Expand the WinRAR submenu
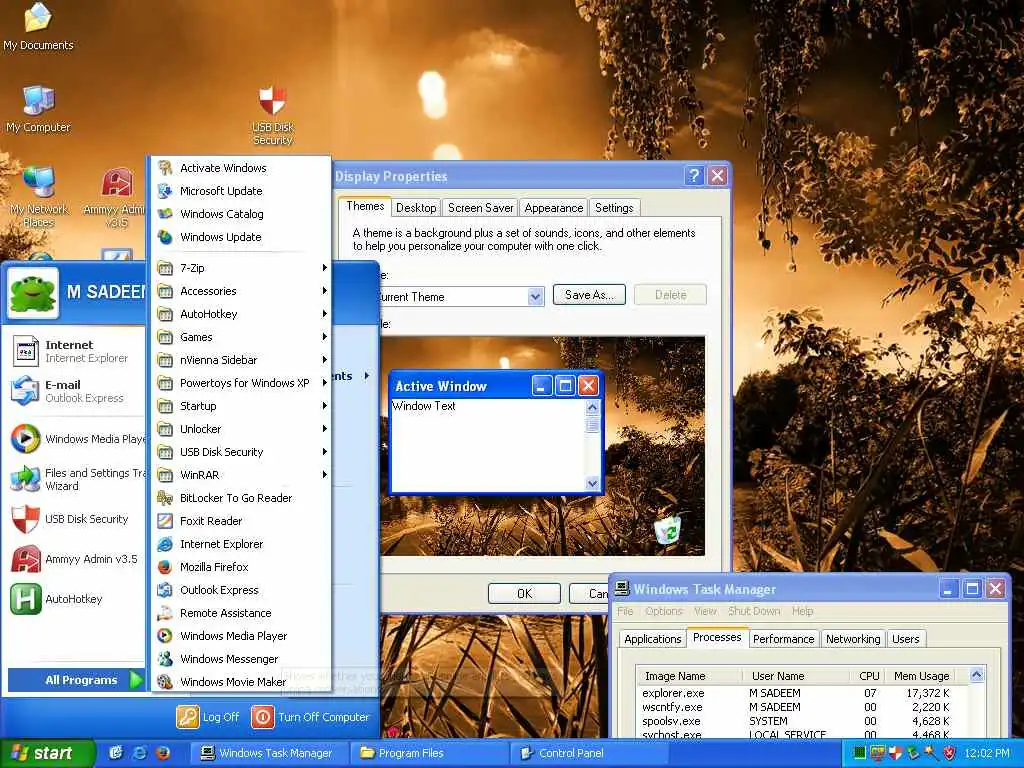Viewport: 1024px width, 768px height. click(240, 475)
